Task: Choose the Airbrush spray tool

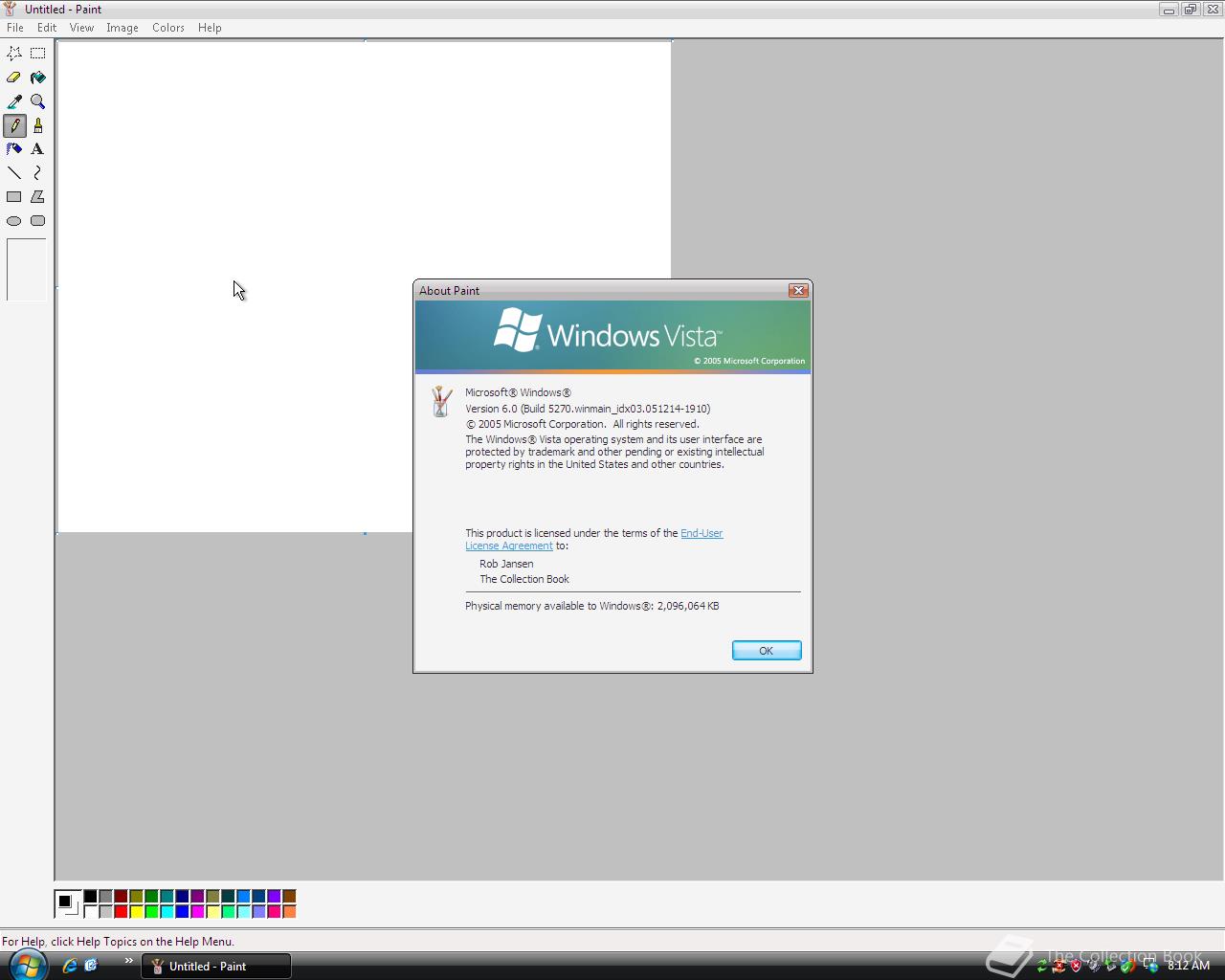Action: (14, 149)
